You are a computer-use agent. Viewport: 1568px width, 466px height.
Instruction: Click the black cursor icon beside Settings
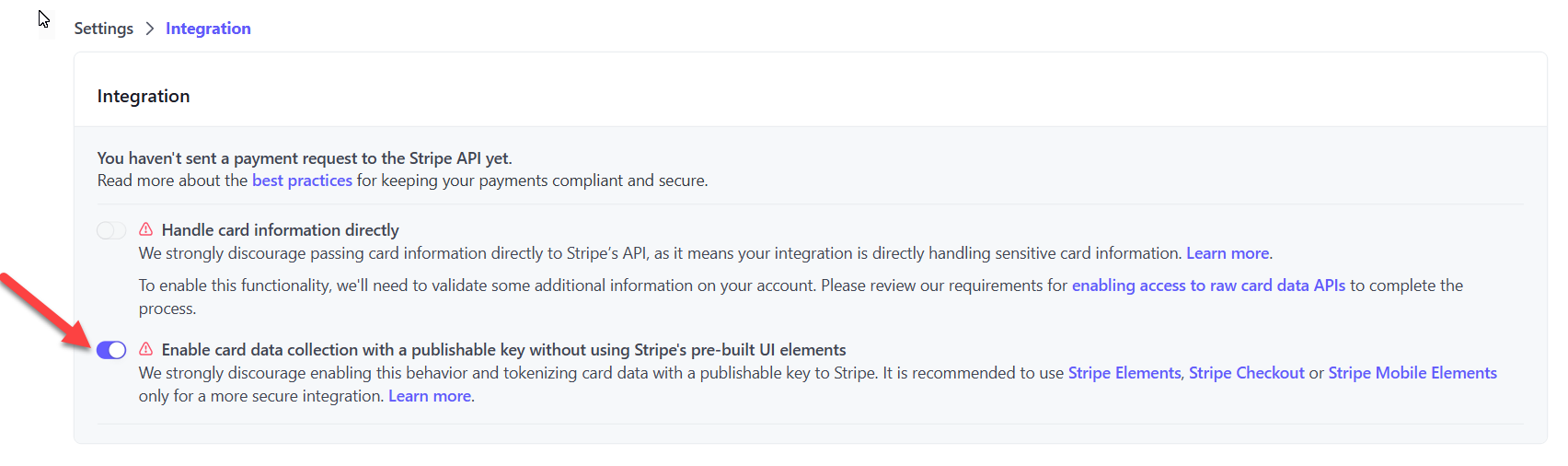pos(46,24)
